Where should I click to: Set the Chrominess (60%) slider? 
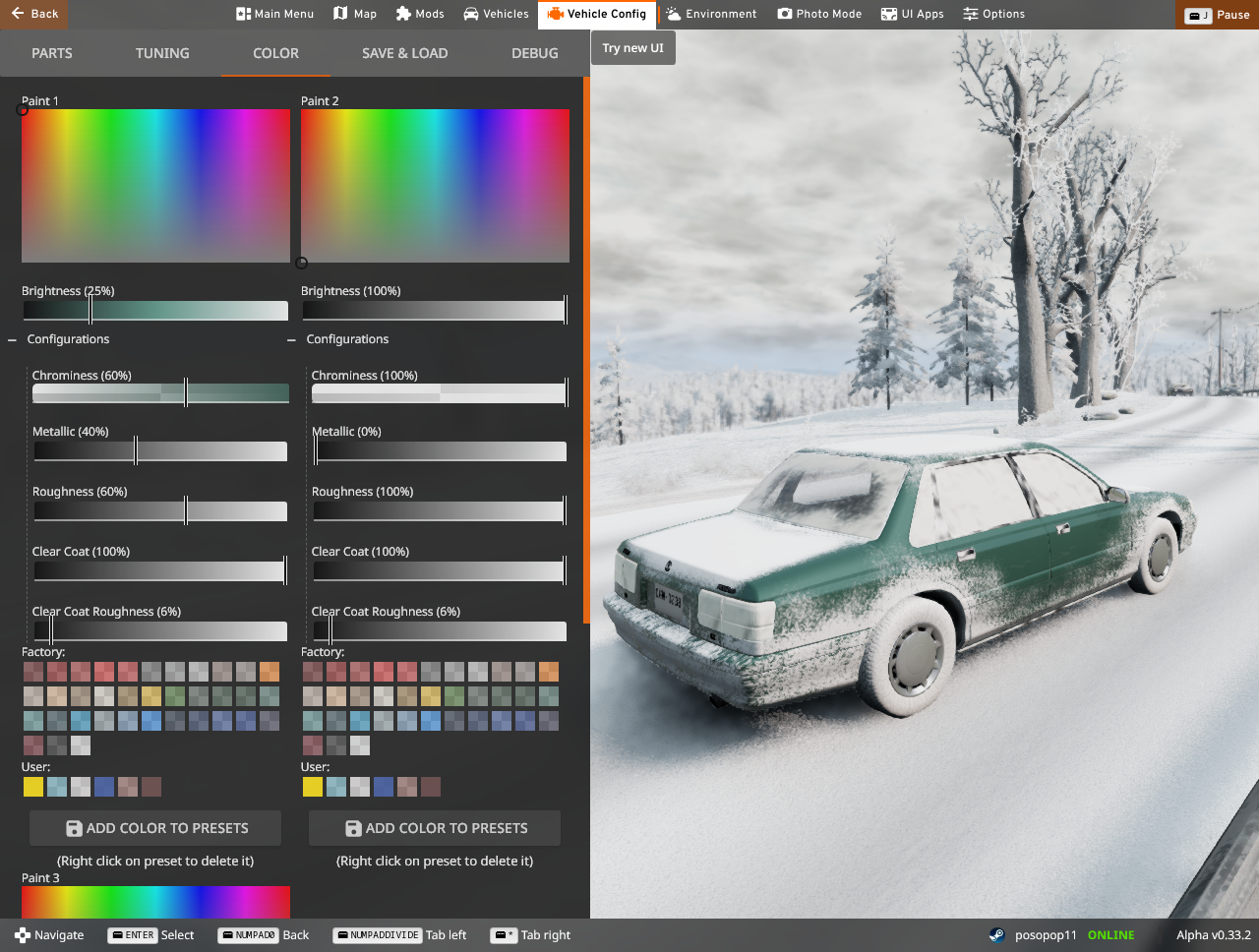(x=160, y=392)
